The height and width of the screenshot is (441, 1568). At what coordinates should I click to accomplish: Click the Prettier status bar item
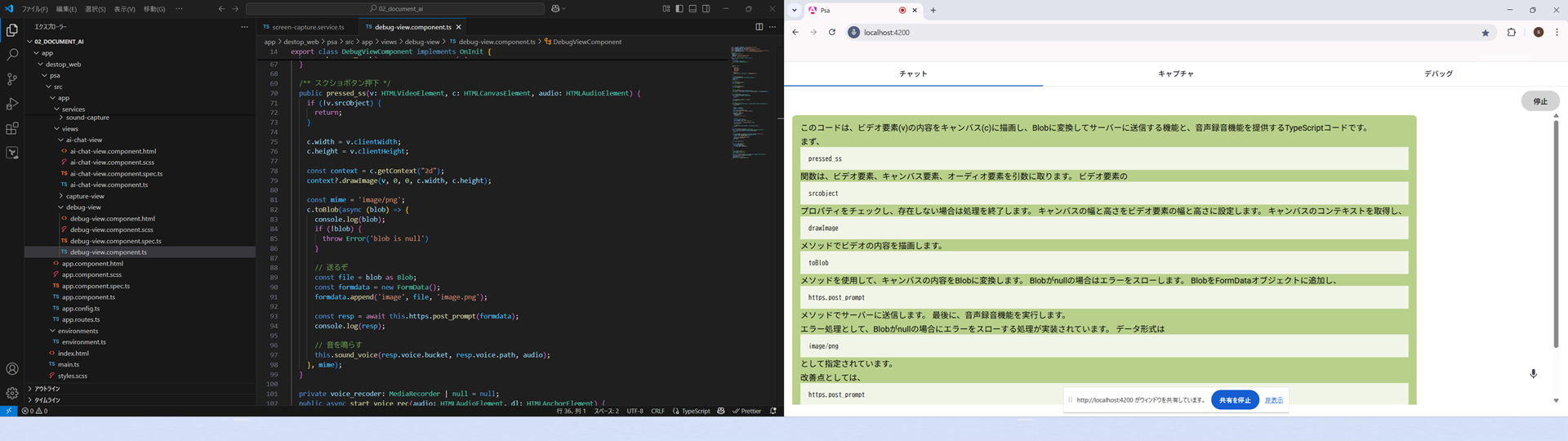coord(747,411)
